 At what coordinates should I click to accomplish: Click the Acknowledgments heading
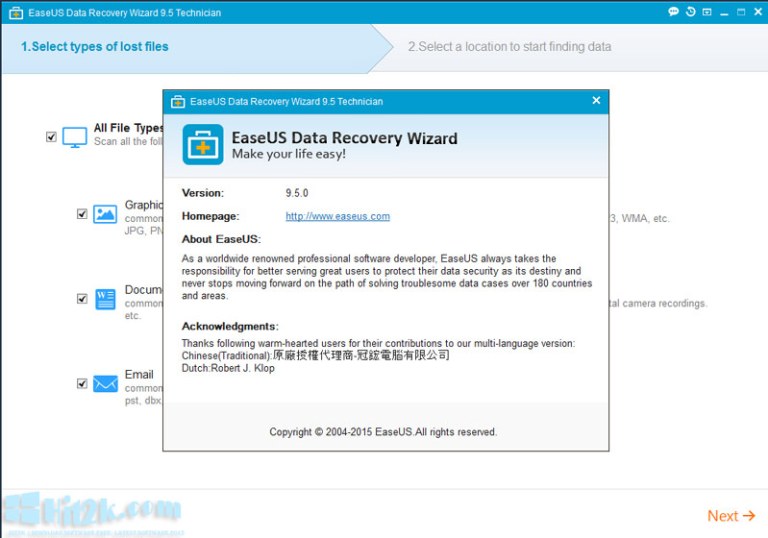click(230, 326)
